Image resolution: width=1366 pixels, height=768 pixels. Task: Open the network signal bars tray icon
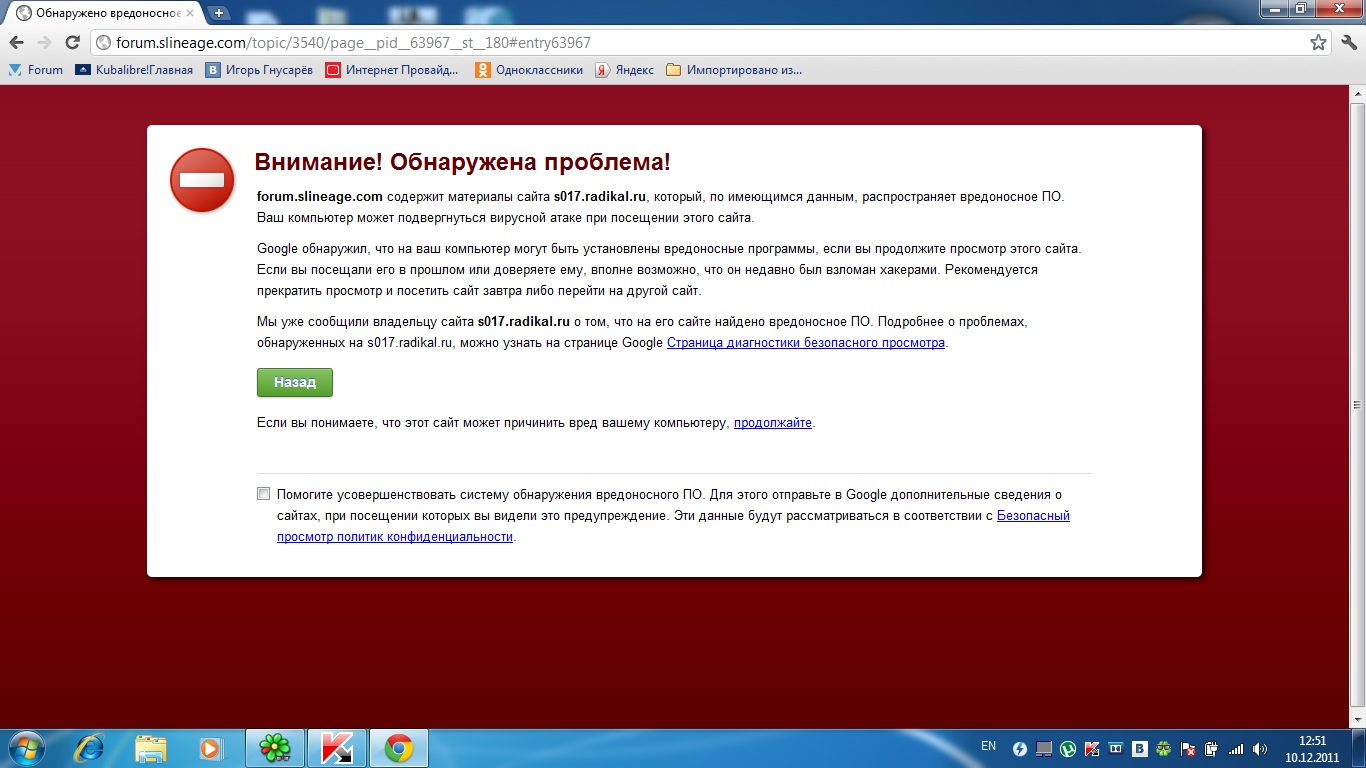coord(1236,748)
